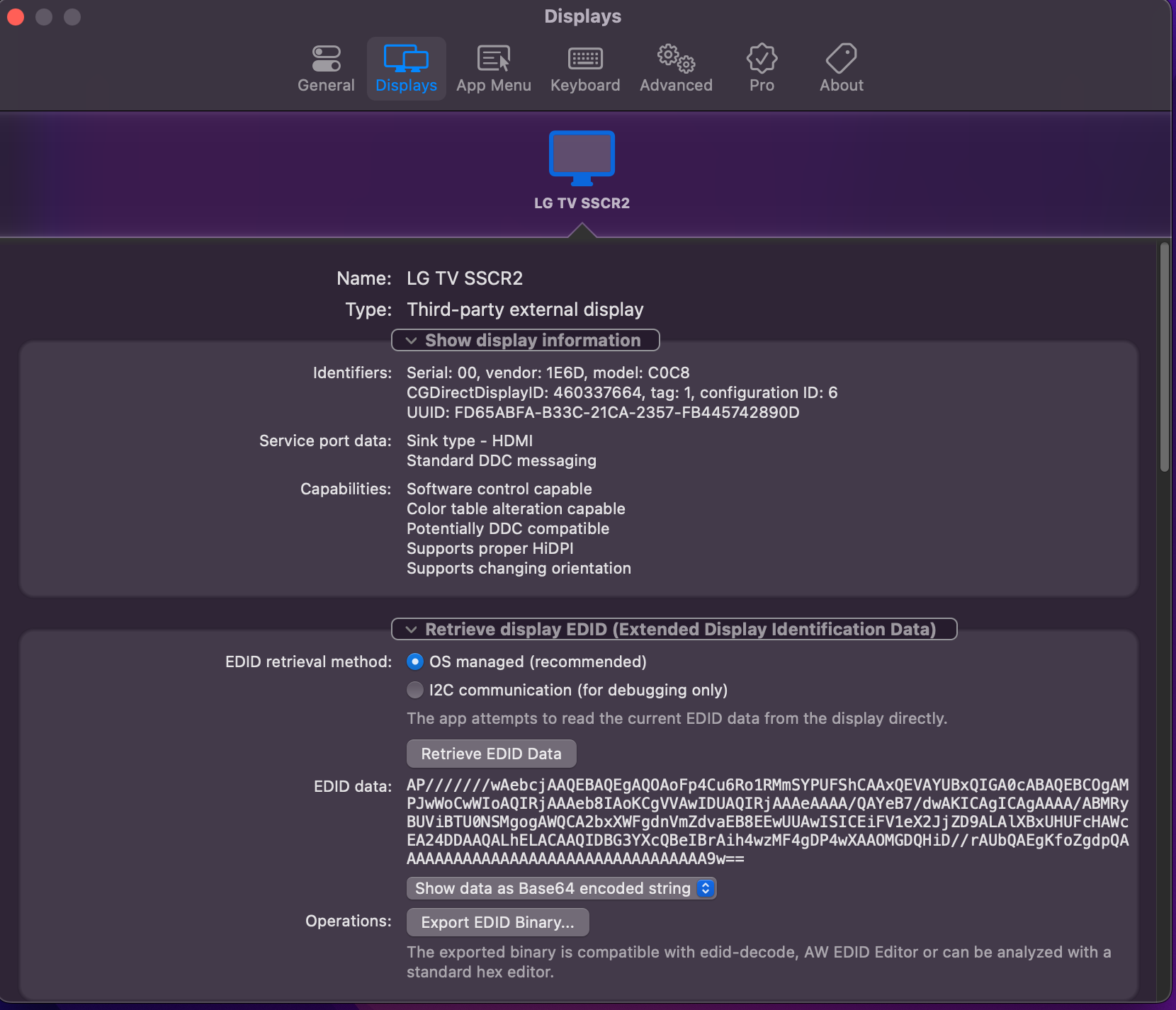Click the 'Sink type - HDMI' text
1176x1010 pixels.
pyautogui.click(x=470, y=441)
